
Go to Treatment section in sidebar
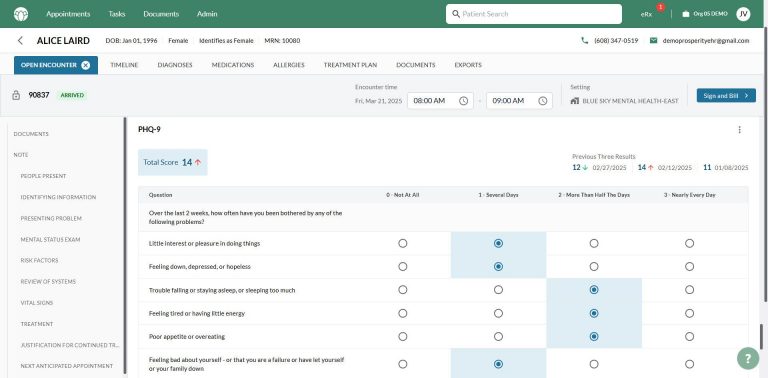click(x=37, y=324)
